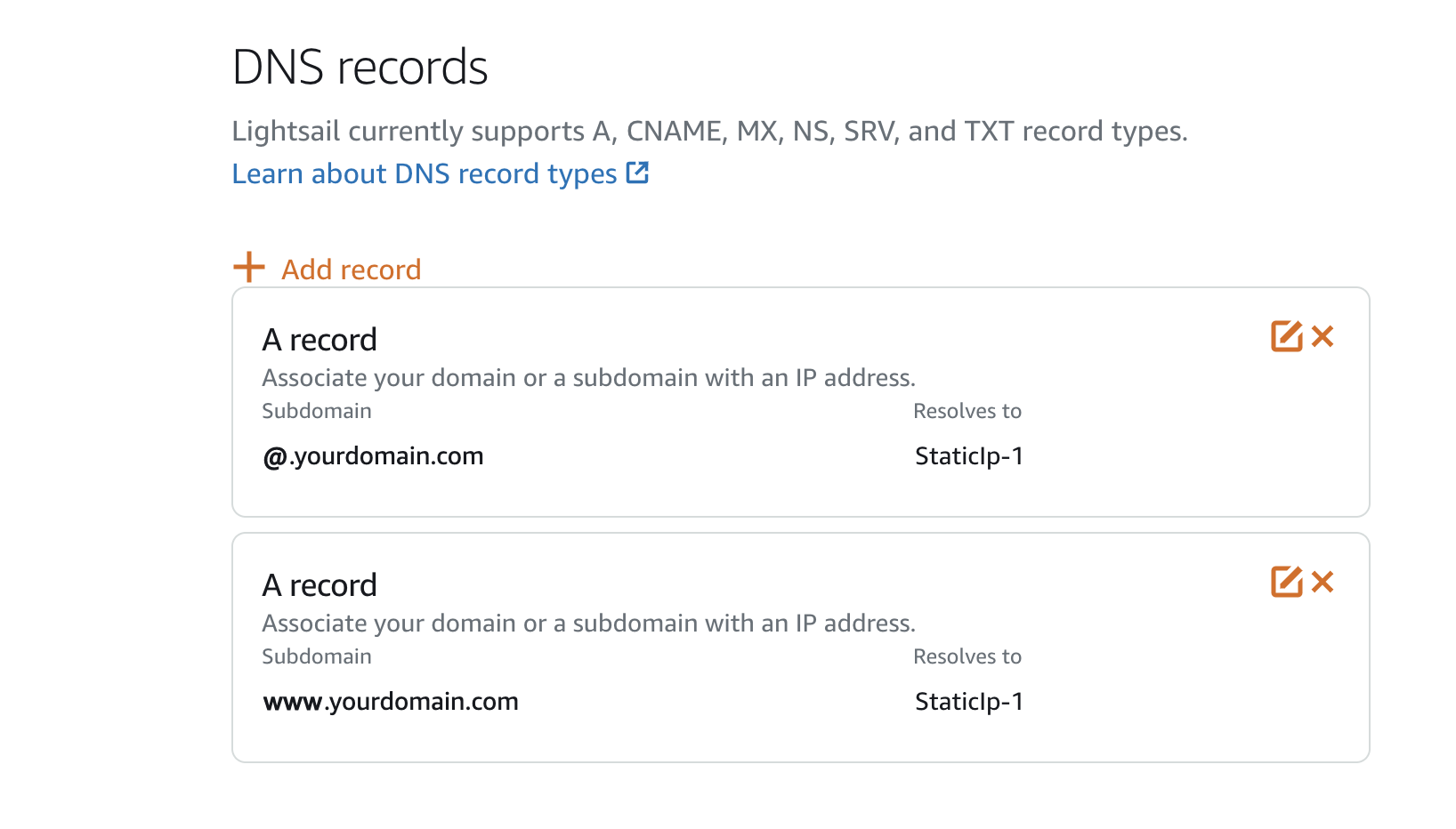Select the www.yourdomain.com subdomain value
The height and width of the screenshot is (829, 1456).
(x=390, y=702)
